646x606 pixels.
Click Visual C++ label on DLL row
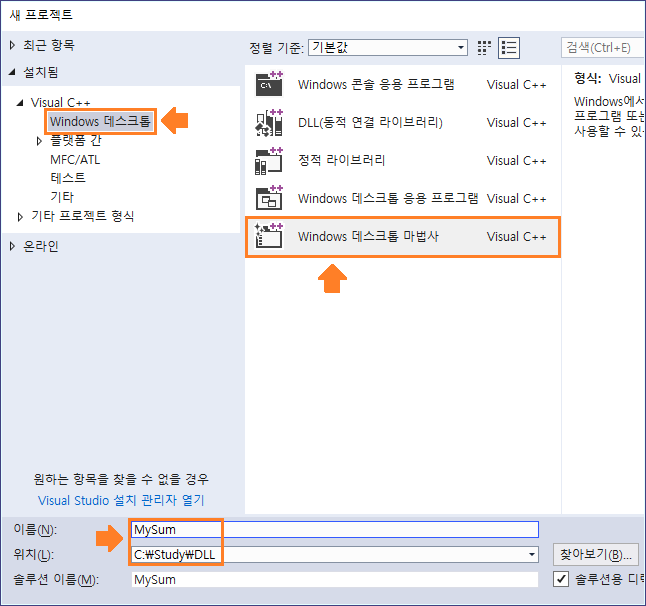[x=516, y=123]
